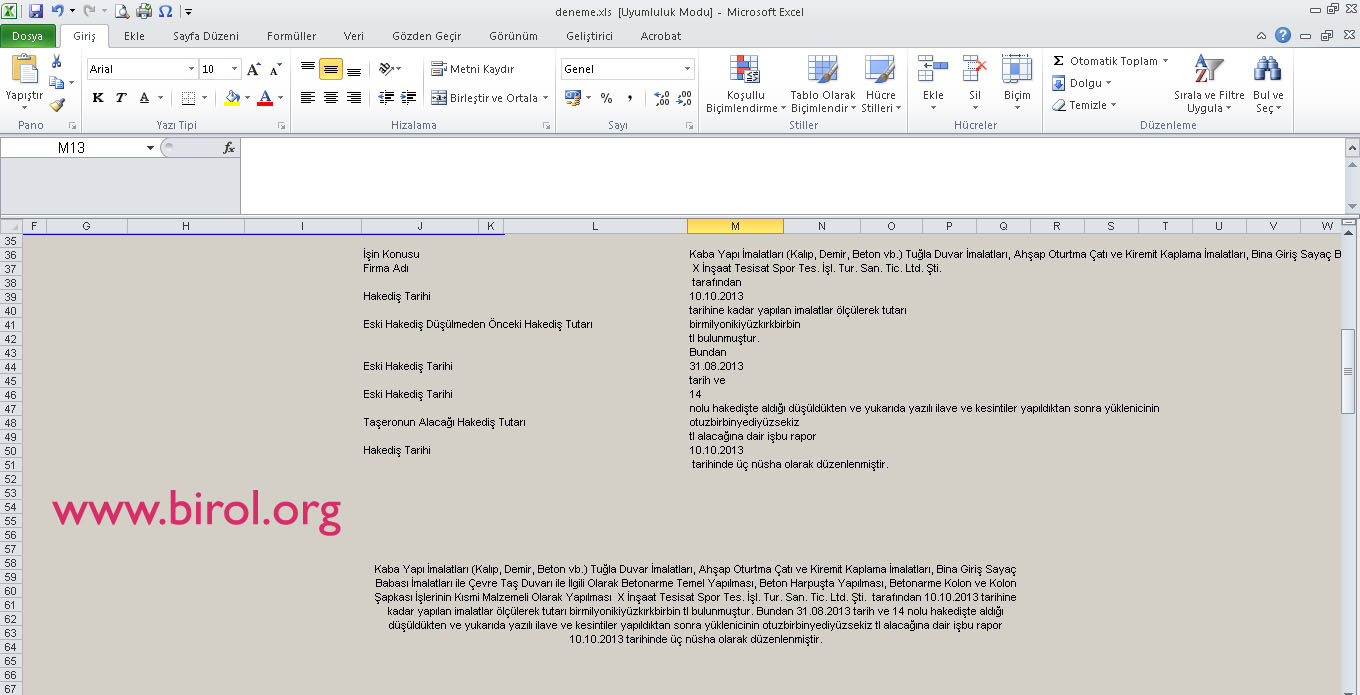Screen dimensions: 1360x695
Task: Toggle underline formatting (A)
Action: (x=145, y=98)
